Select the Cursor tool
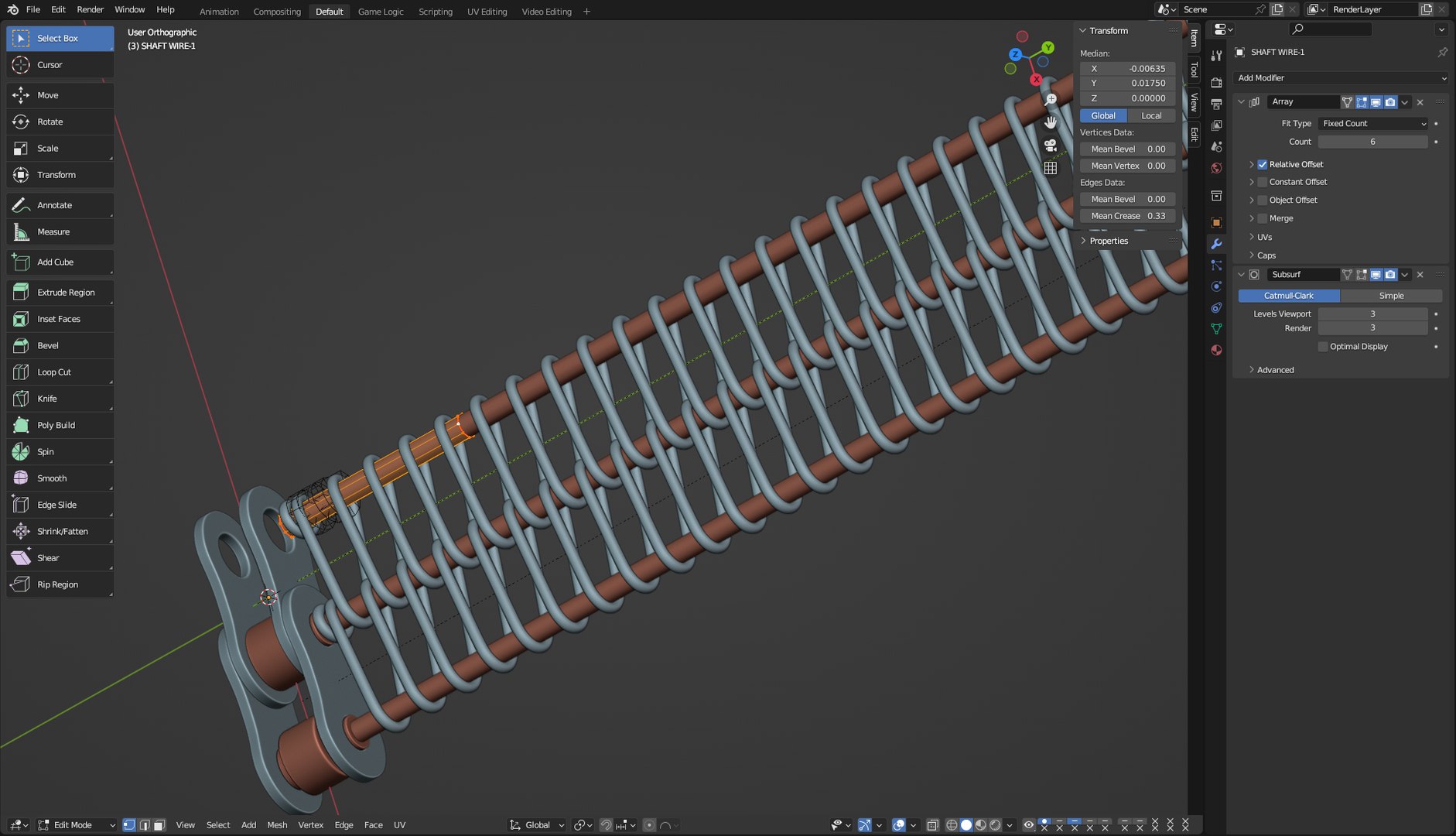 pos(60,65)
